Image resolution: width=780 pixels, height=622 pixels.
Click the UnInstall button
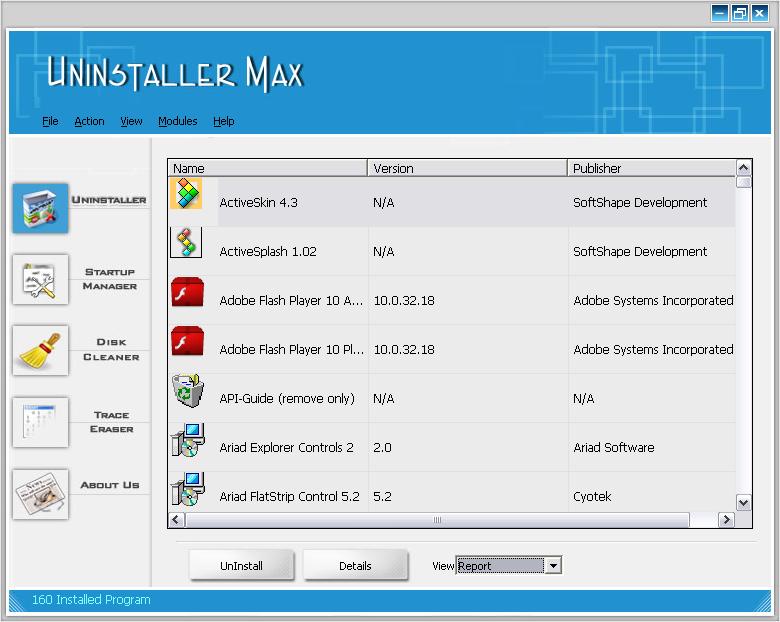(242, 565)
